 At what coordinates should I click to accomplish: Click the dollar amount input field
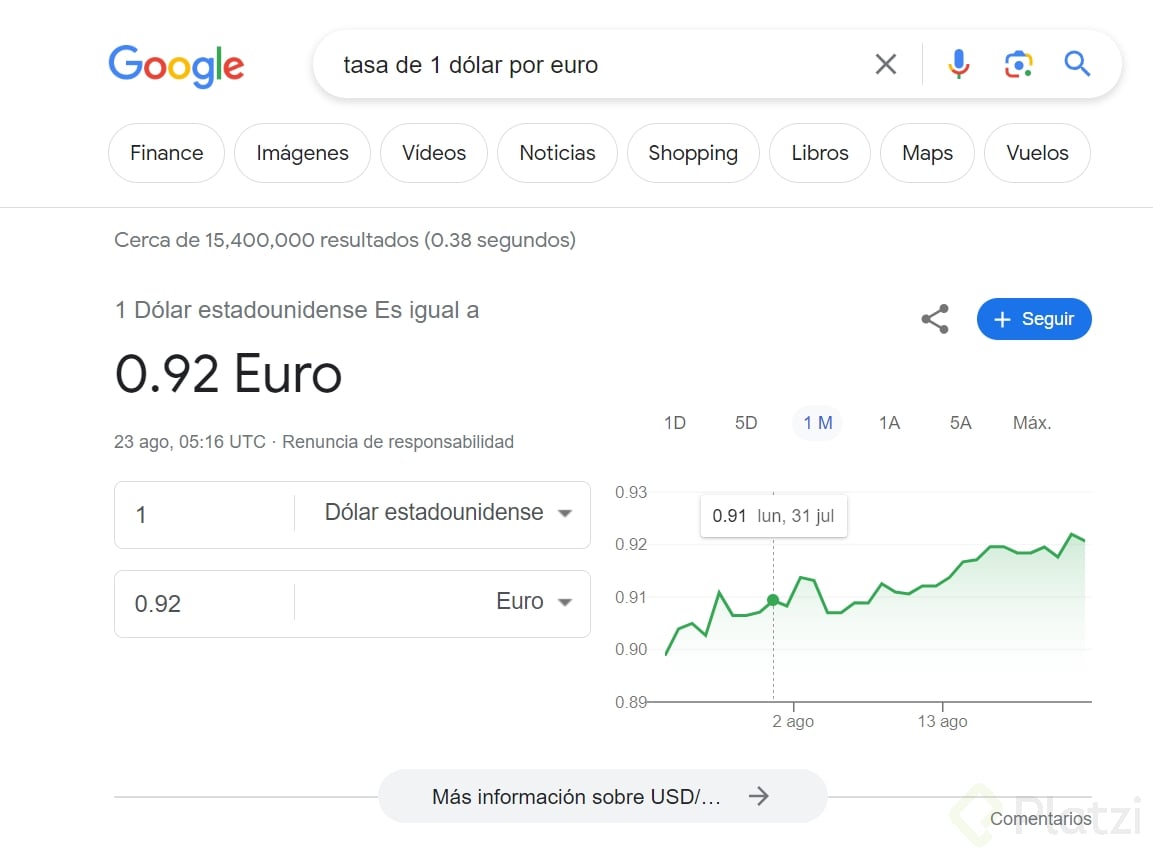click(205, 515)
